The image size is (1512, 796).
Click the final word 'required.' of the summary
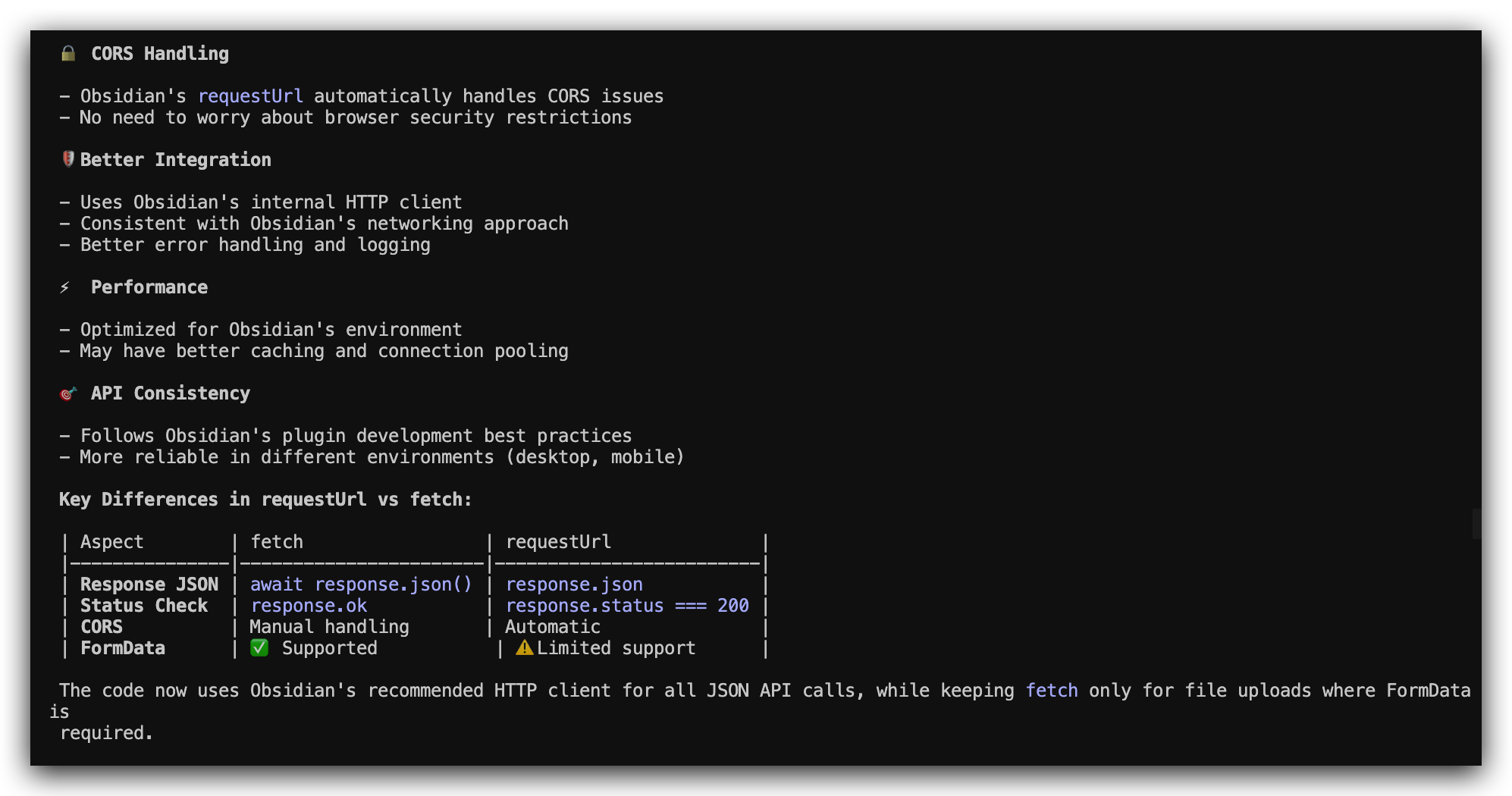click(106, 733)
